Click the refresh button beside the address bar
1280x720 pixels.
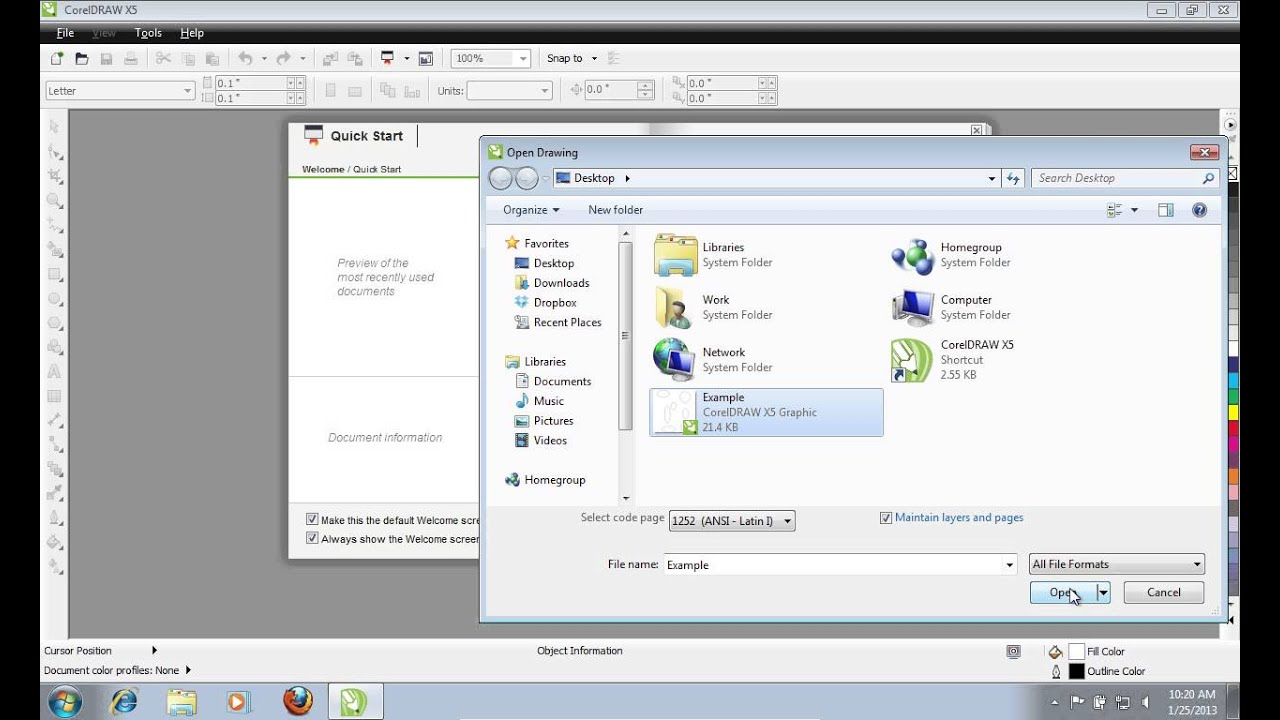tap(1013, 178)
